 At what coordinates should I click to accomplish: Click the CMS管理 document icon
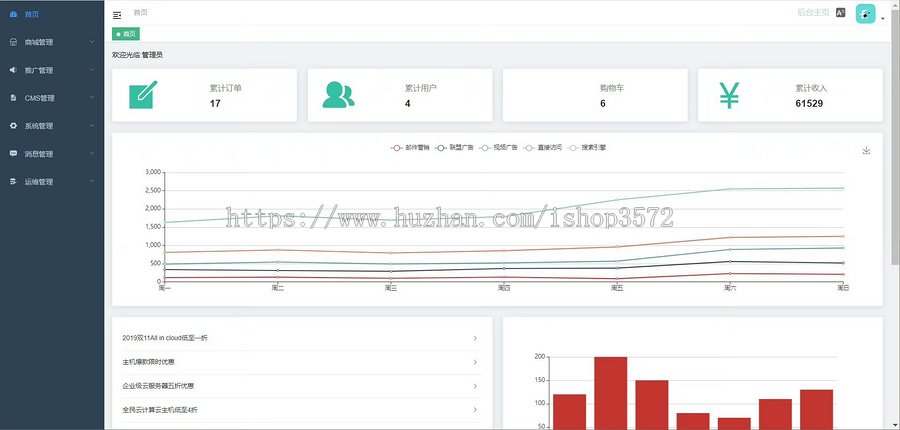[x=13, y=98]
